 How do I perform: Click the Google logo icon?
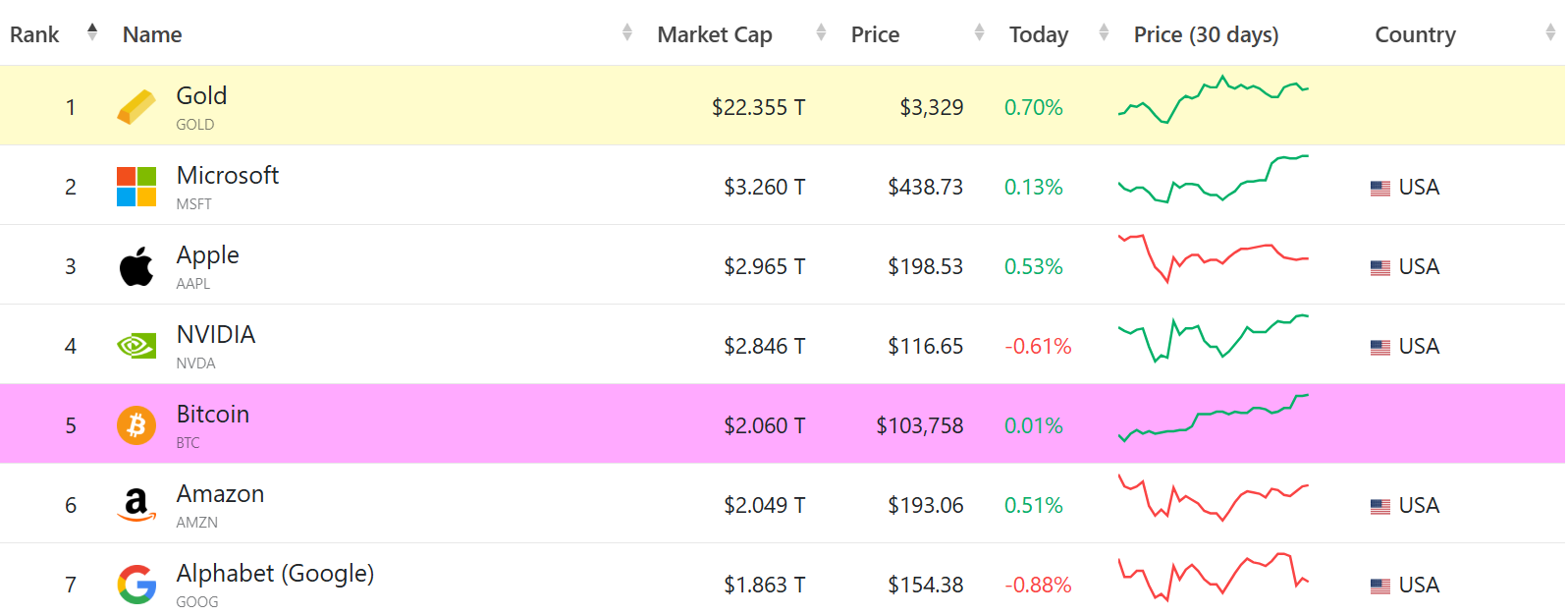pos(136,585)
